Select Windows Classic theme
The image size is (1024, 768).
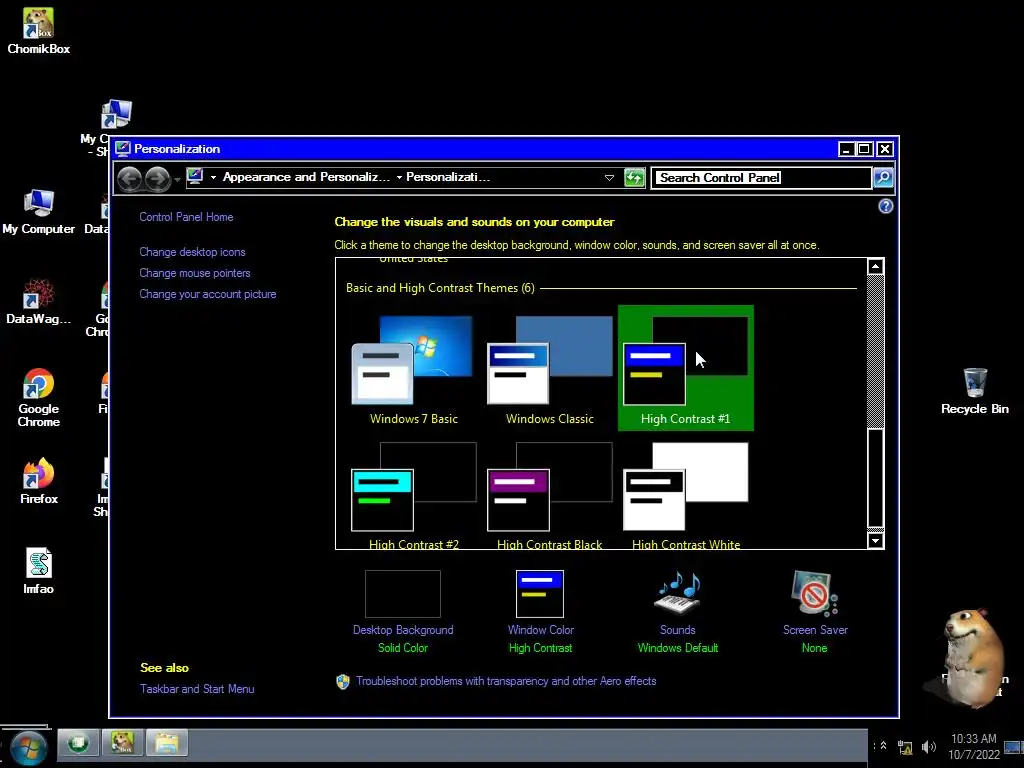(549, 370)
